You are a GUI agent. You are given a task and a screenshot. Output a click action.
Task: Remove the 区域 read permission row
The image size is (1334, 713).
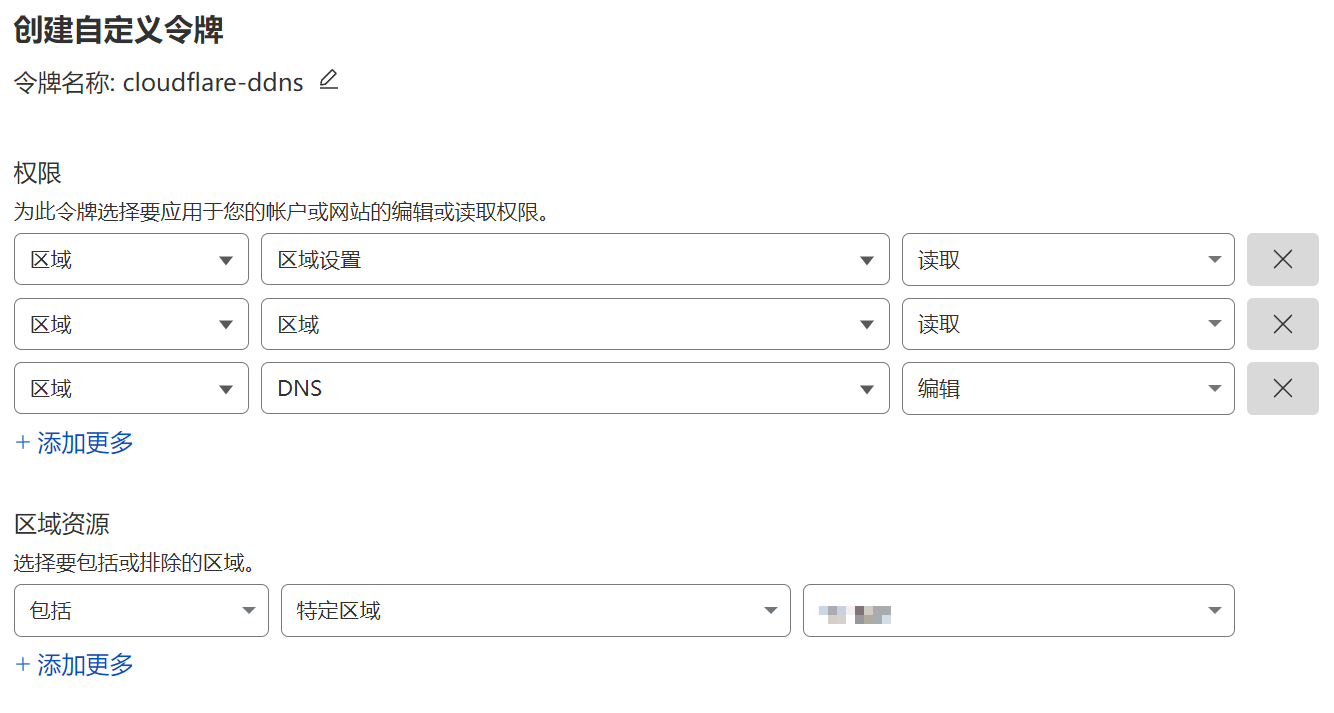pyautogui.click(x=1282, y=324)
